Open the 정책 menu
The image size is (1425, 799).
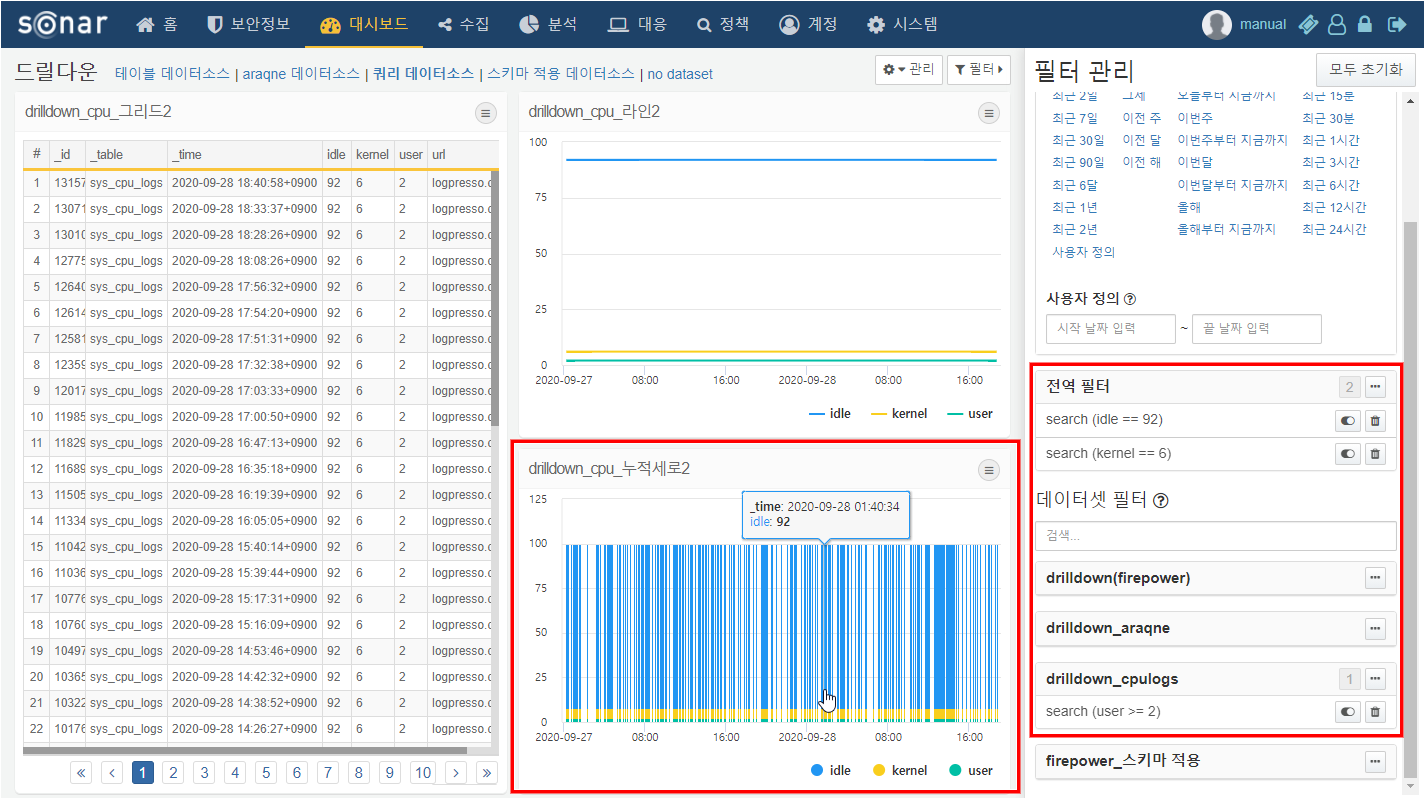click(x=723, y=24)
